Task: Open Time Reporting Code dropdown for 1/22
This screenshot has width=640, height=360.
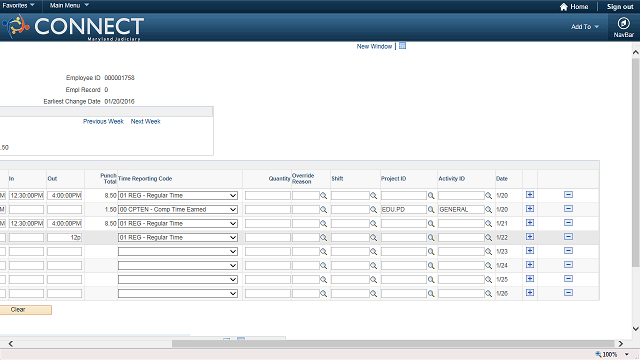Action: pyautogui.click(x=178, y=238)
